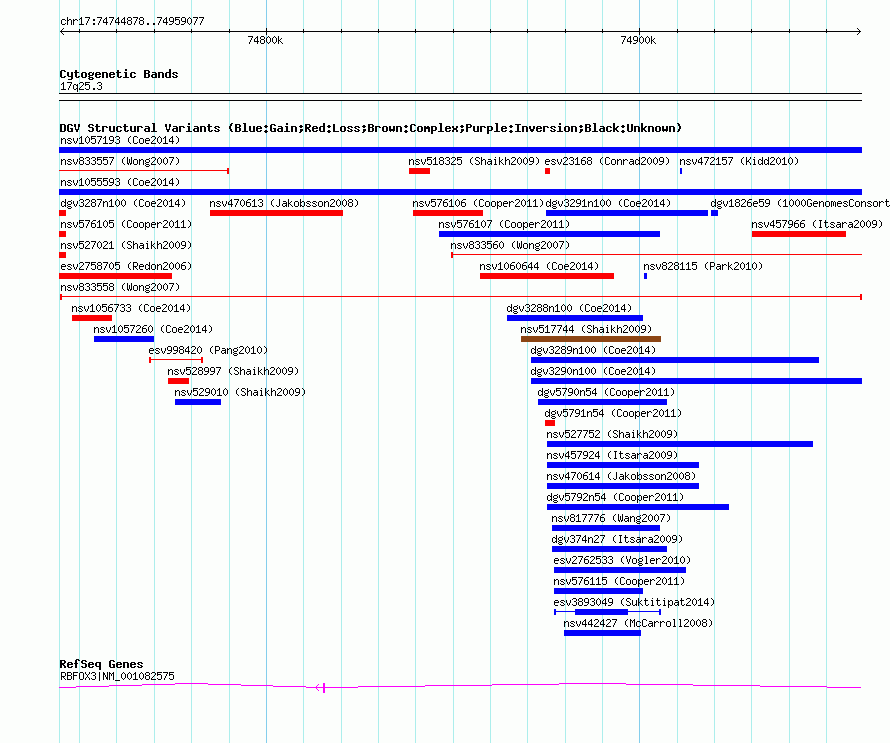The width and height of the screenshot is (890, 743).
Task: Click the esv998420 (Pang2010) label
Action: (x=208, y=350)
